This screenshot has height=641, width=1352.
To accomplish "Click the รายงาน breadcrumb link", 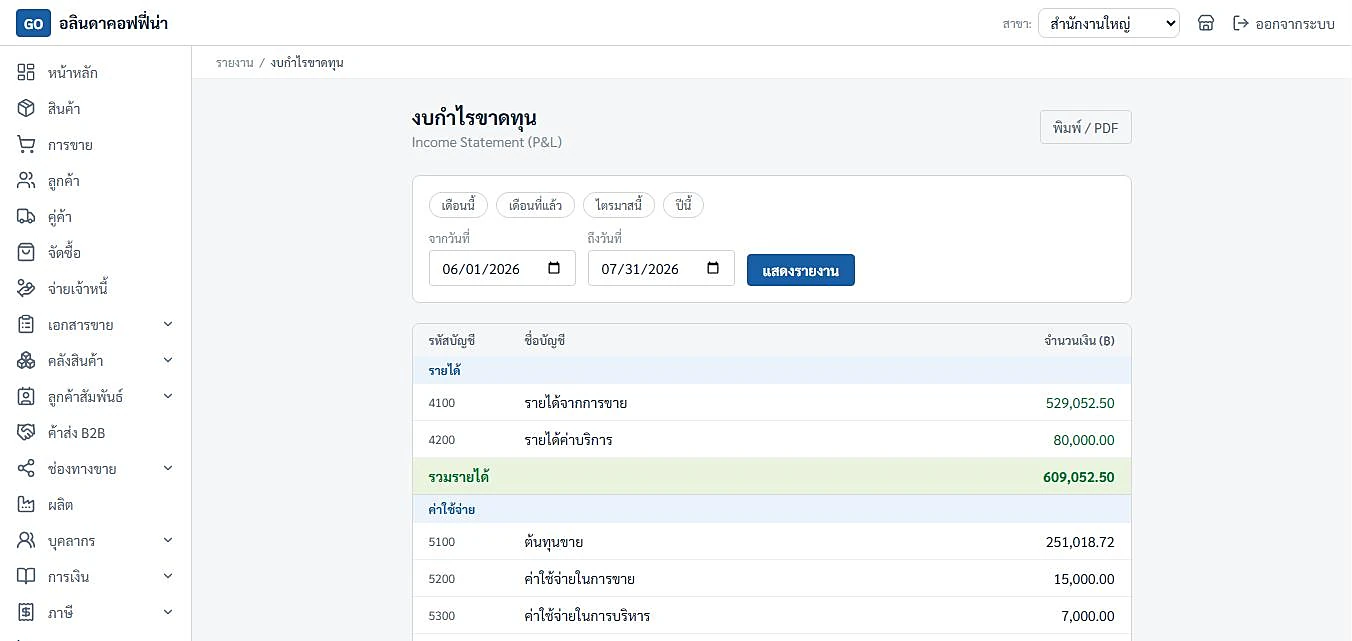I will [235, 63].
